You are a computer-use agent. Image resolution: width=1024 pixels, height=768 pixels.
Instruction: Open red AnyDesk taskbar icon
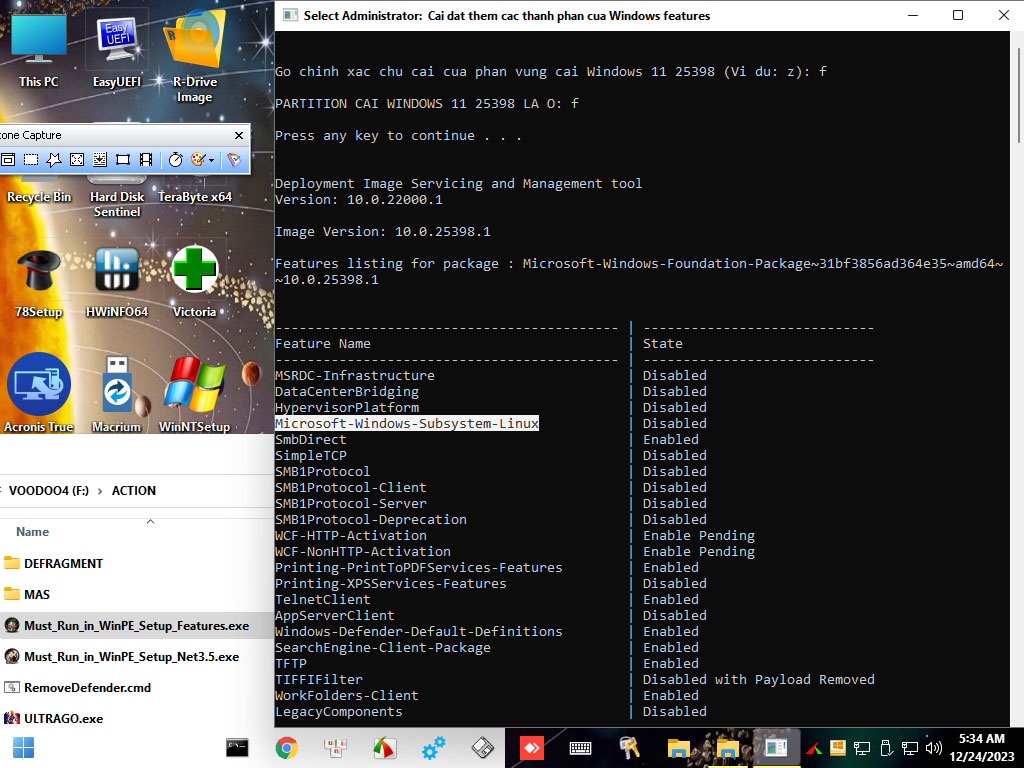click(532, 748)
